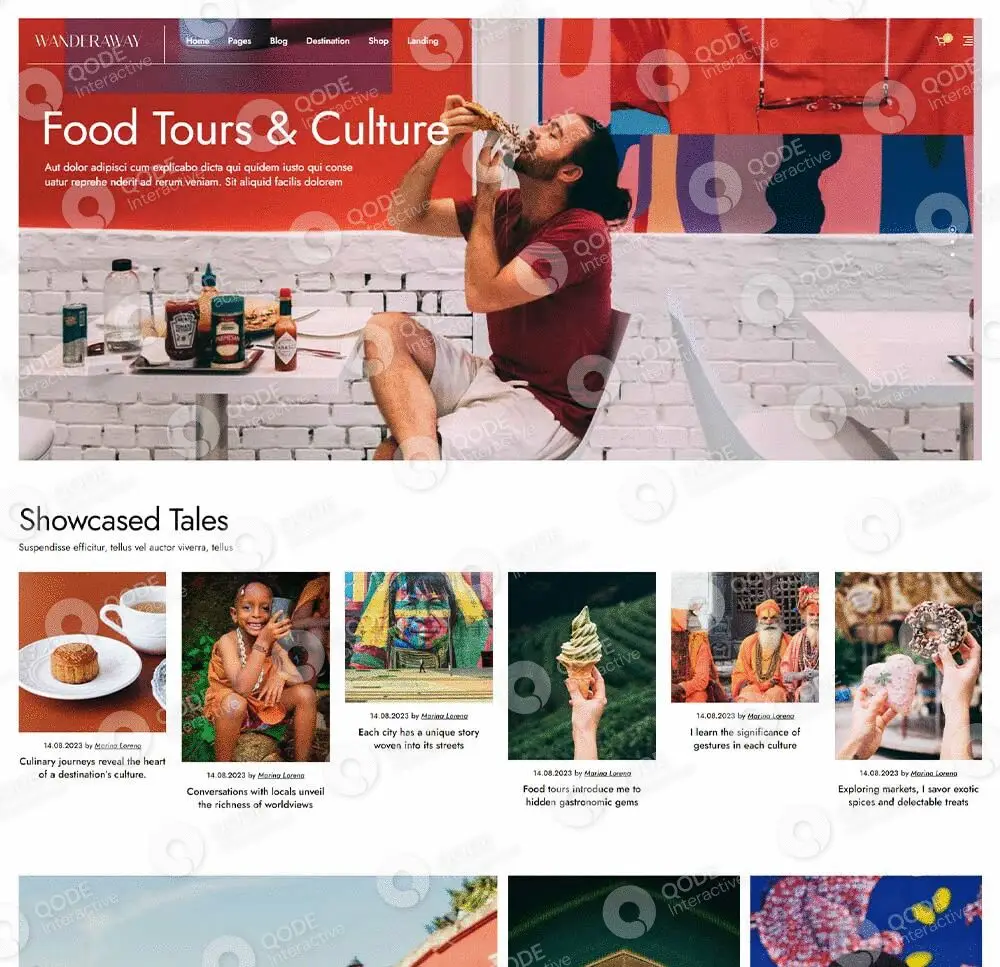Open the Shop menu item

(378, 41)
